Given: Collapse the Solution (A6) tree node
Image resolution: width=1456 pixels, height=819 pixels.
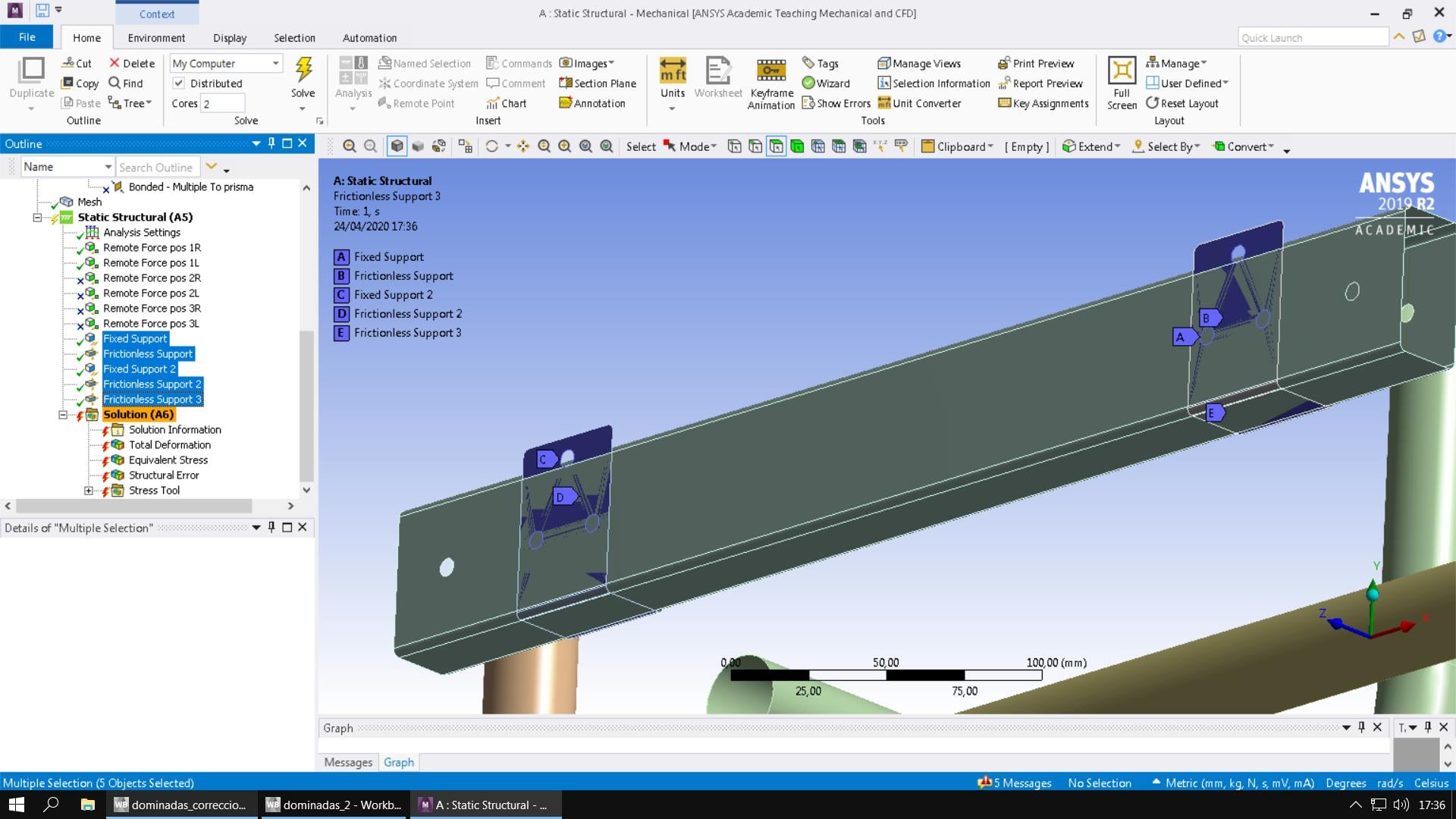Looking at the screenshot, I should tap(63, 415).
